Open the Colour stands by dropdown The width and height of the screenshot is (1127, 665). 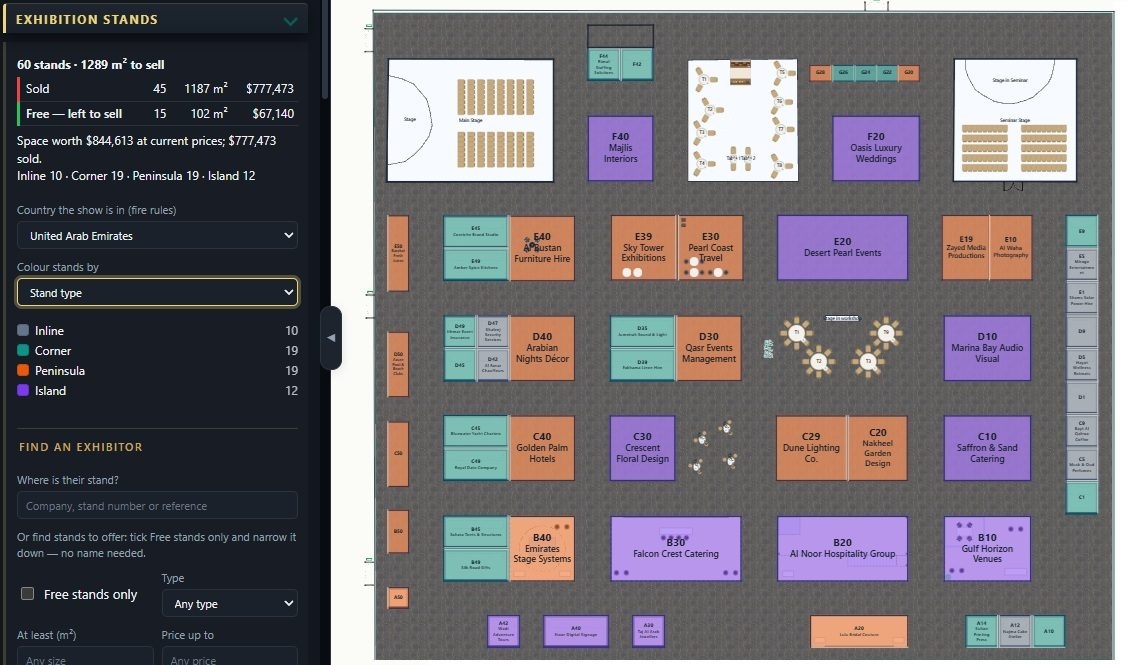(x=157, y=293)
